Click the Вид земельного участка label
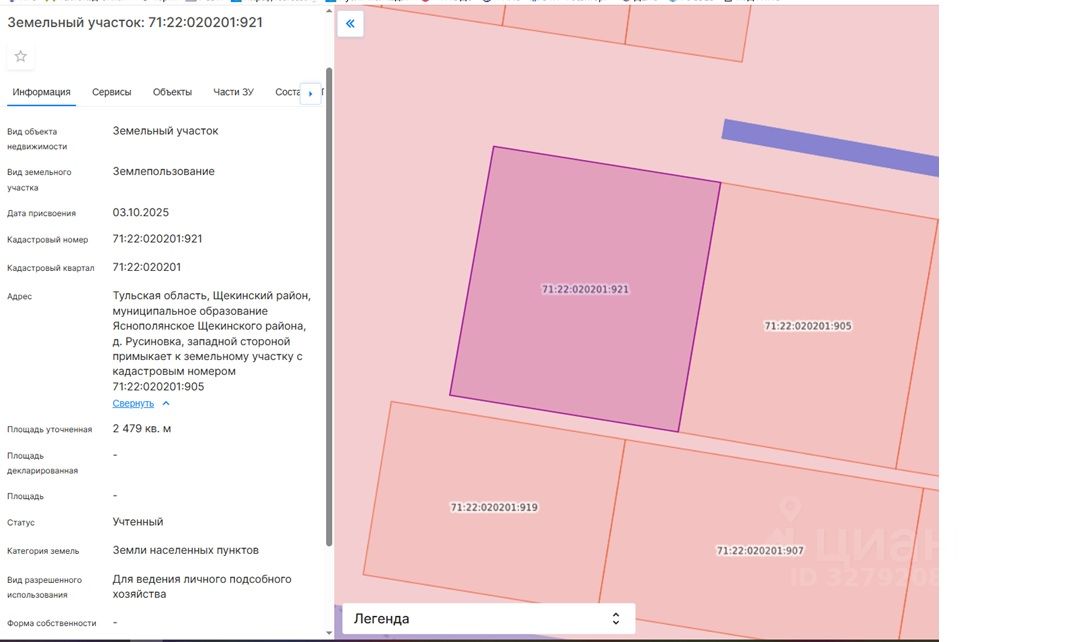1073x642 pixels. 39,179
